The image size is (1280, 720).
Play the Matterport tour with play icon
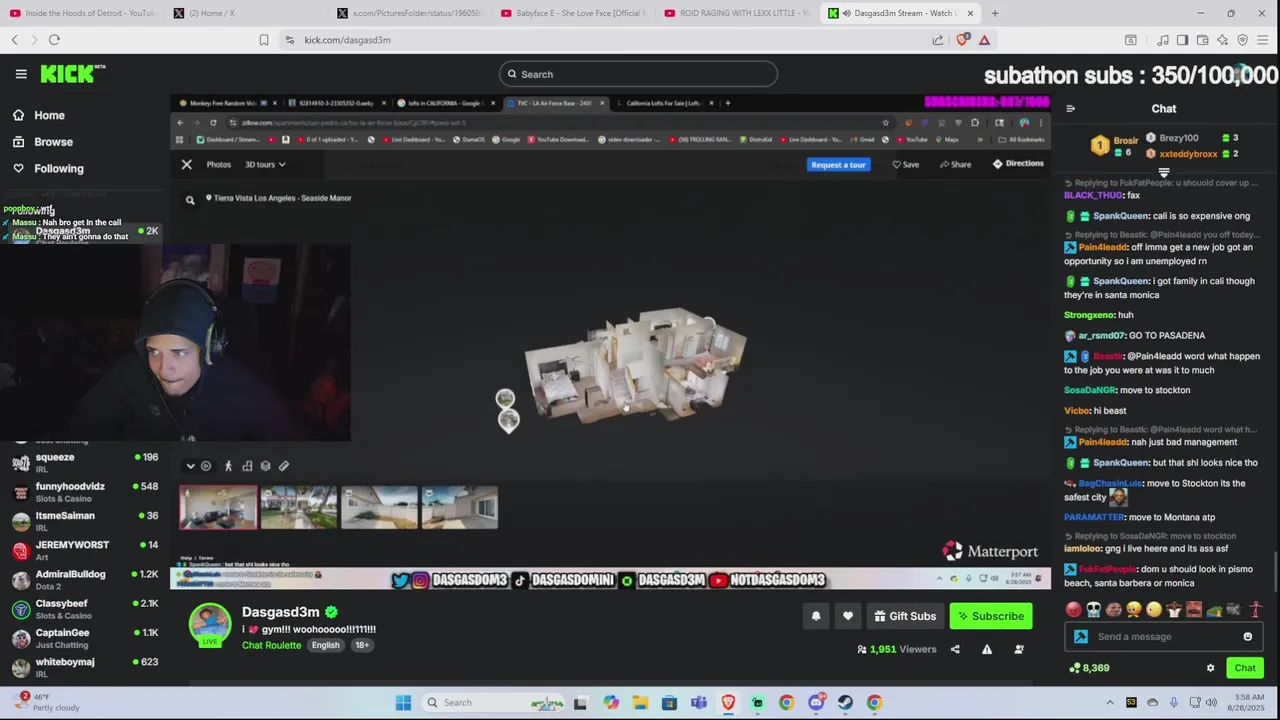[206, 466]
